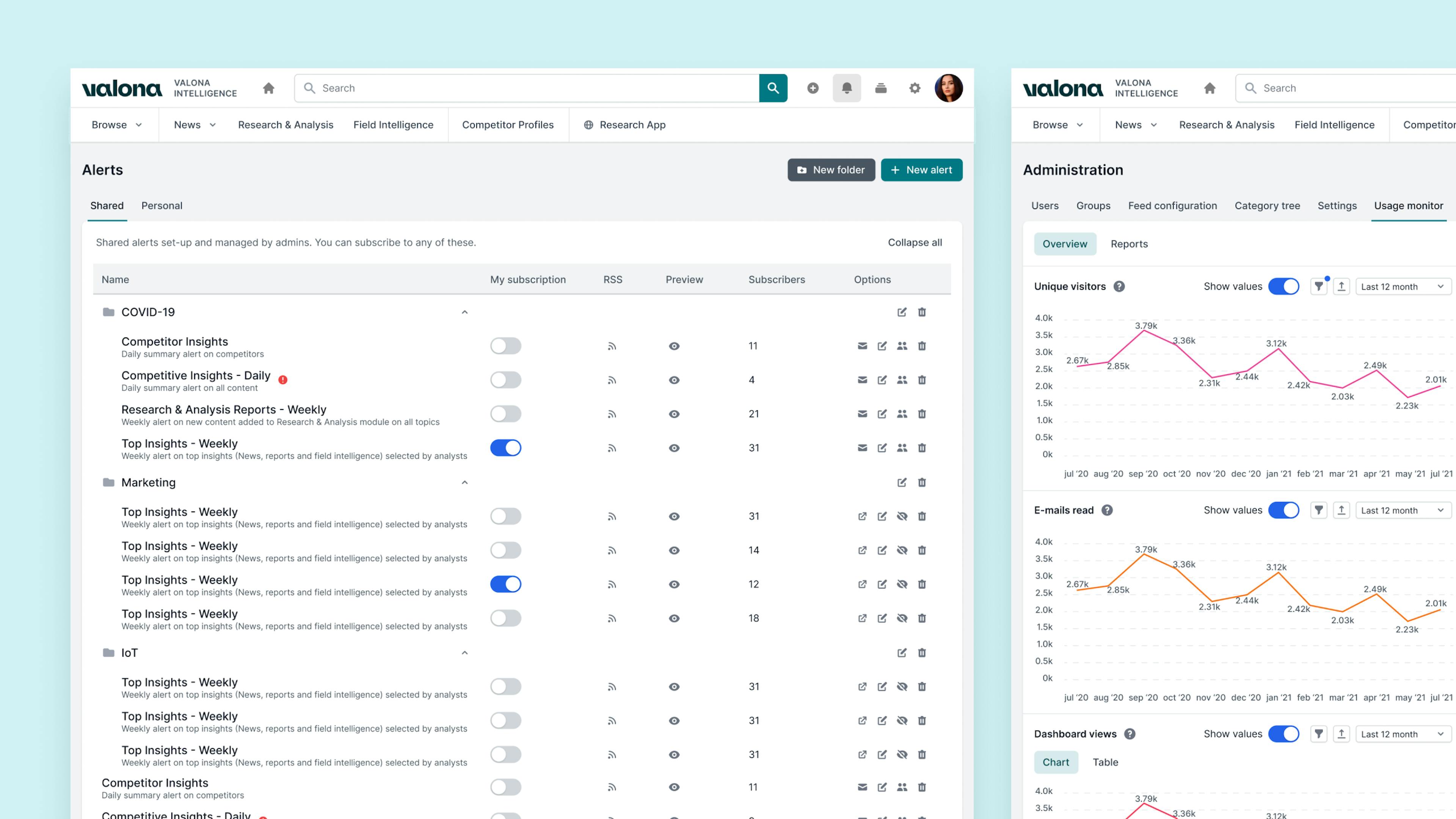Open the Browse dropdown in the Administration window
1456x819 pixels.
pos(1057,125)
